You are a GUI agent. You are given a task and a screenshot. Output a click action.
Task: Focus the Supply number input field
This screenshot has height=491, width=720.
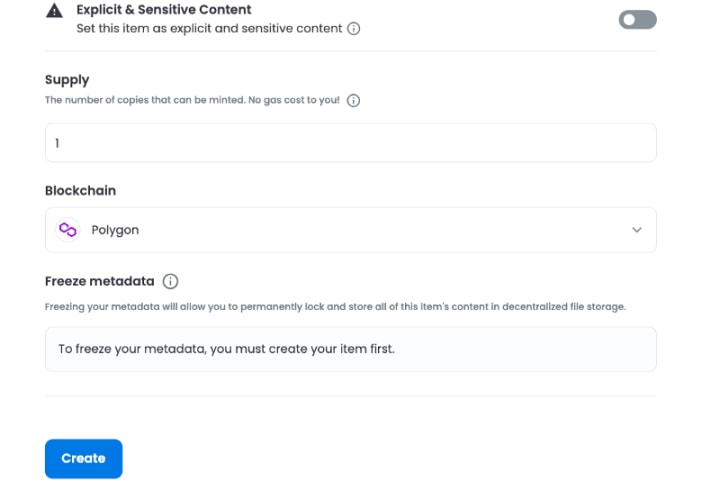[x=350, y=143]
